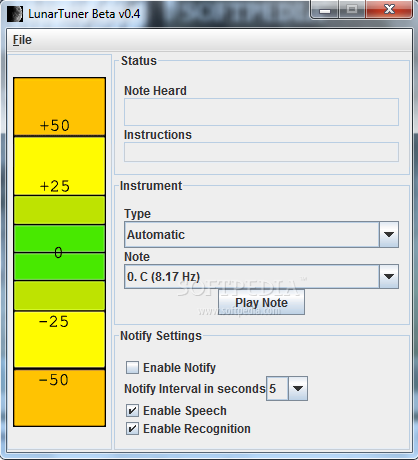This screenshot has height=460, width=418.
Task: Close the LunarTuner window
Action: click(x=389, y=10)
